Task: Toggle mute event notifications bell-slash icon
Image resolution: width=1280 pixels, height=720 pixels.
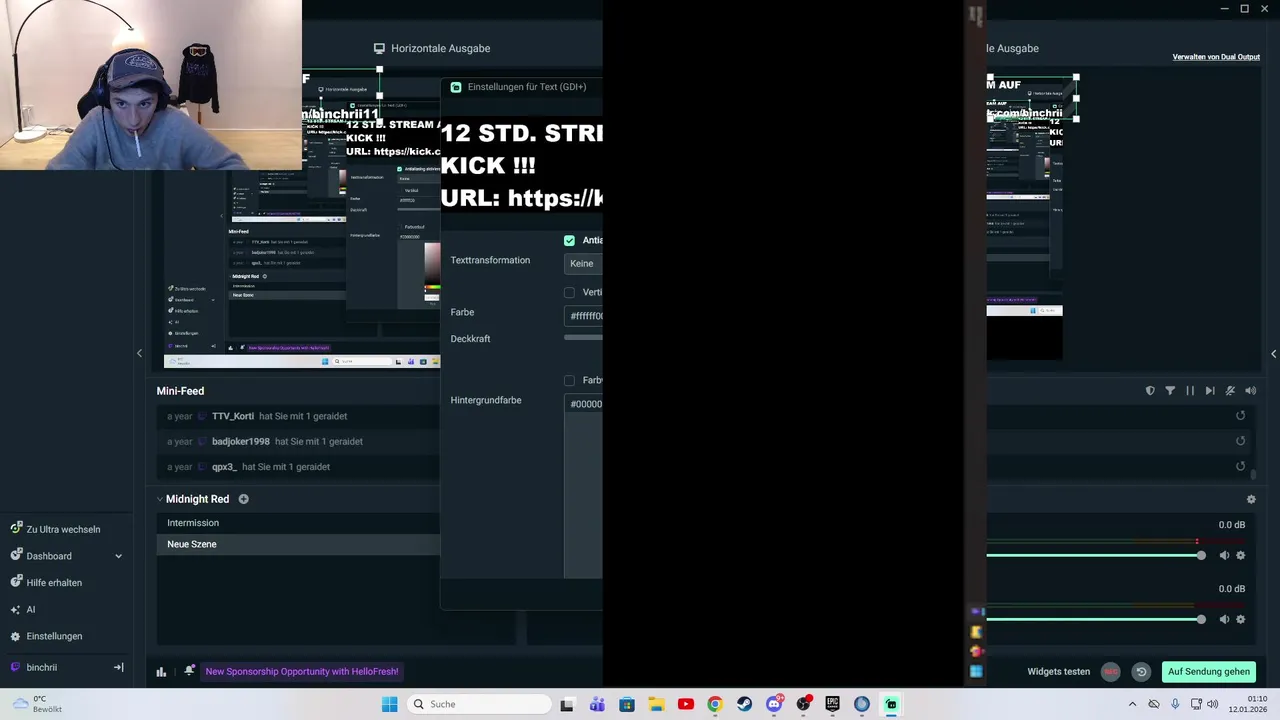Action: (x=1230, y=391)
